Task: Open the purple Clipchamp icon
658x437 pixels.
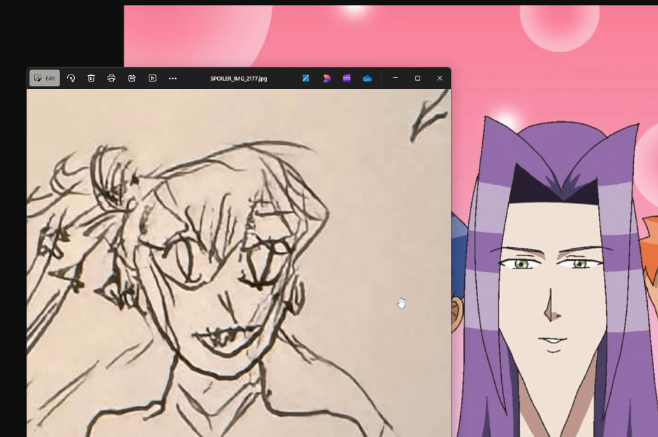Action: pyautogui.click(x=347, y=78)
